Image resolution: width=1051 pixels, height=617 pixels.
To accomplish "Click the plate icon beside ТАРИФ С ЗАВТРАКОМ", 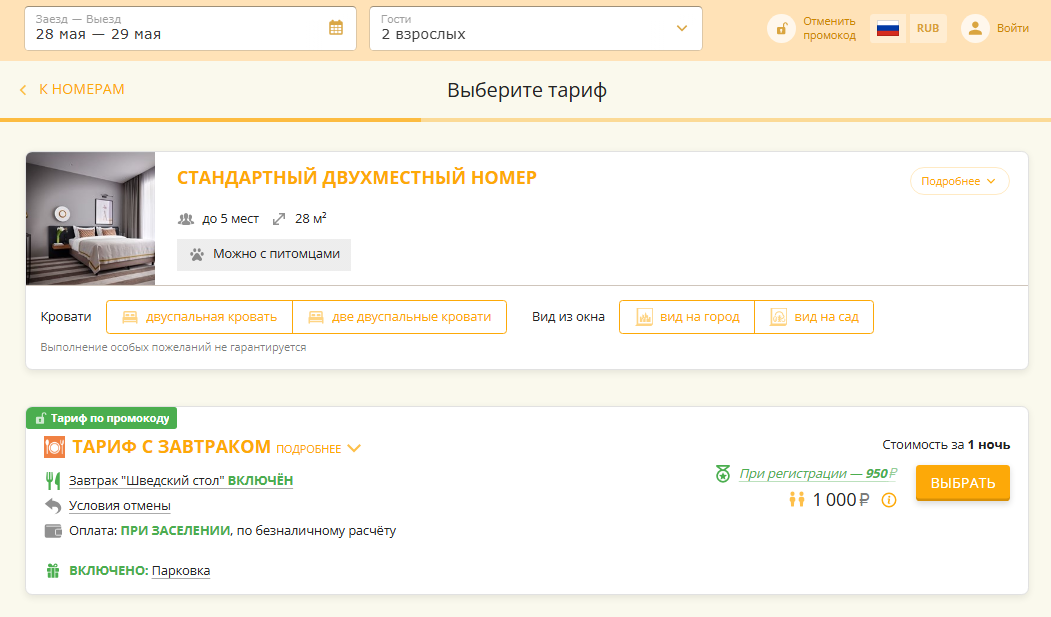I will coord(54,447).
